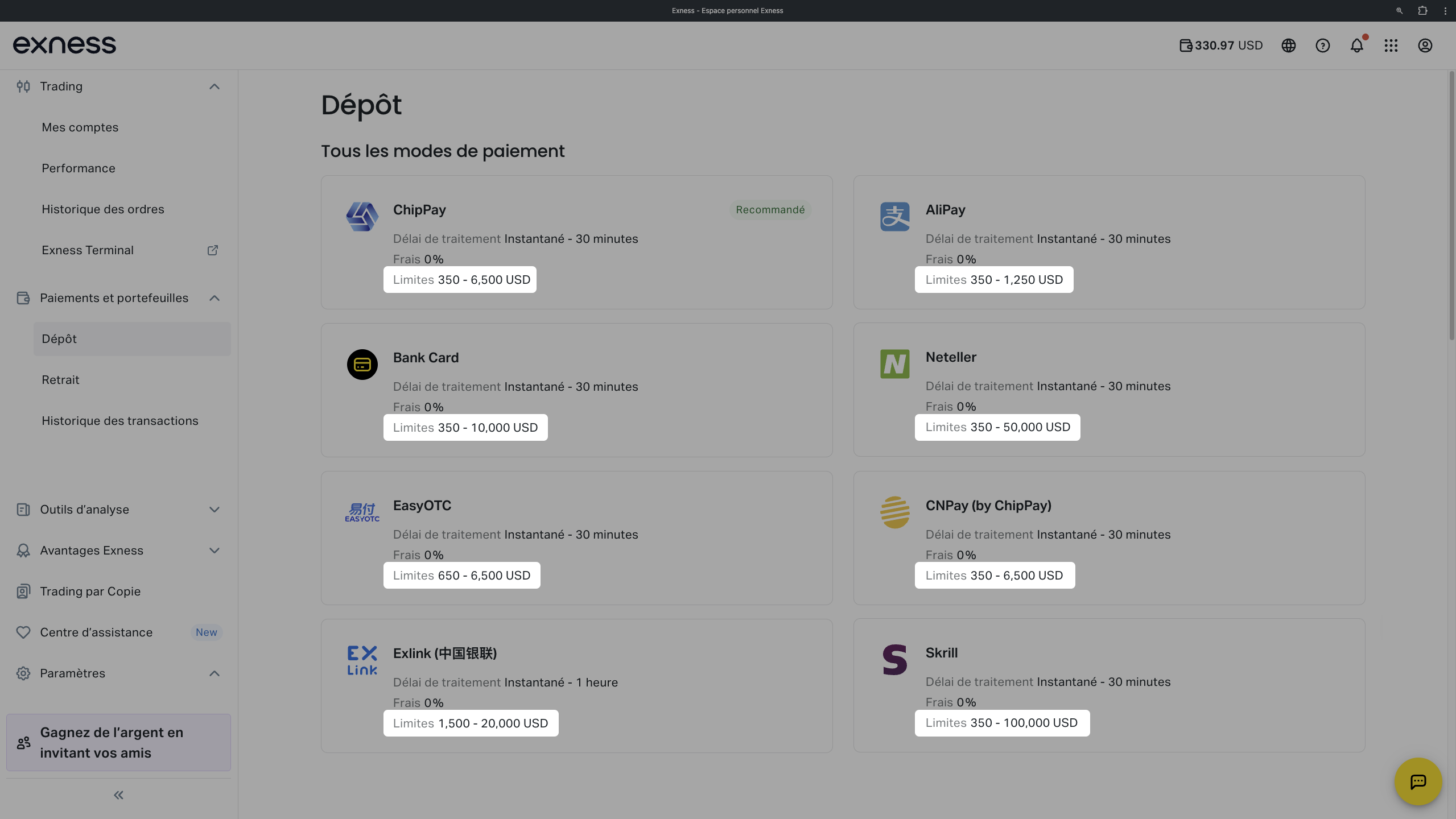Click ChipPay limits 350 - 6,500 USD
Screen dimensions: 1456x819
click(x=460, y=280)
